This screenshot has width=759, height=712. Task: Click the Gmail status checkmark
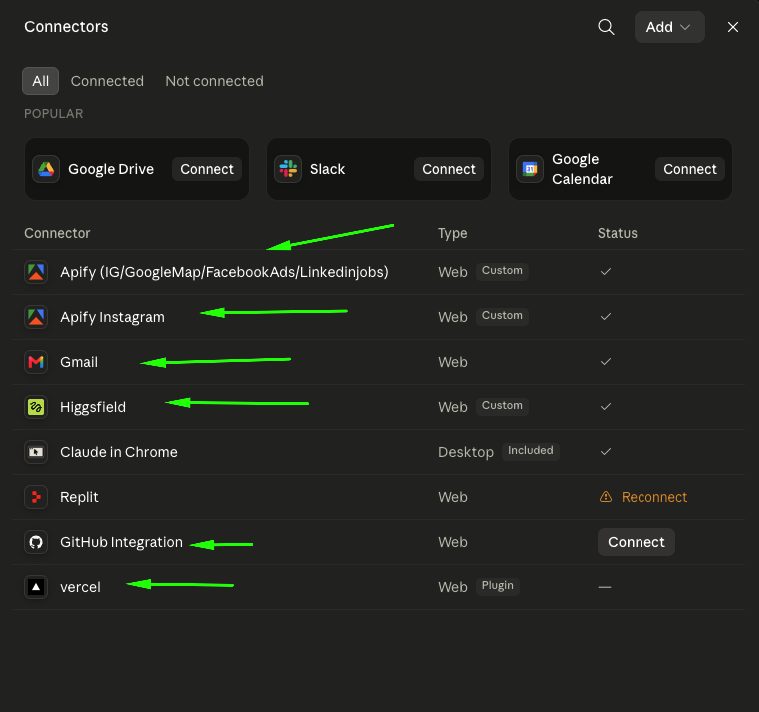(x=606, y=362)
